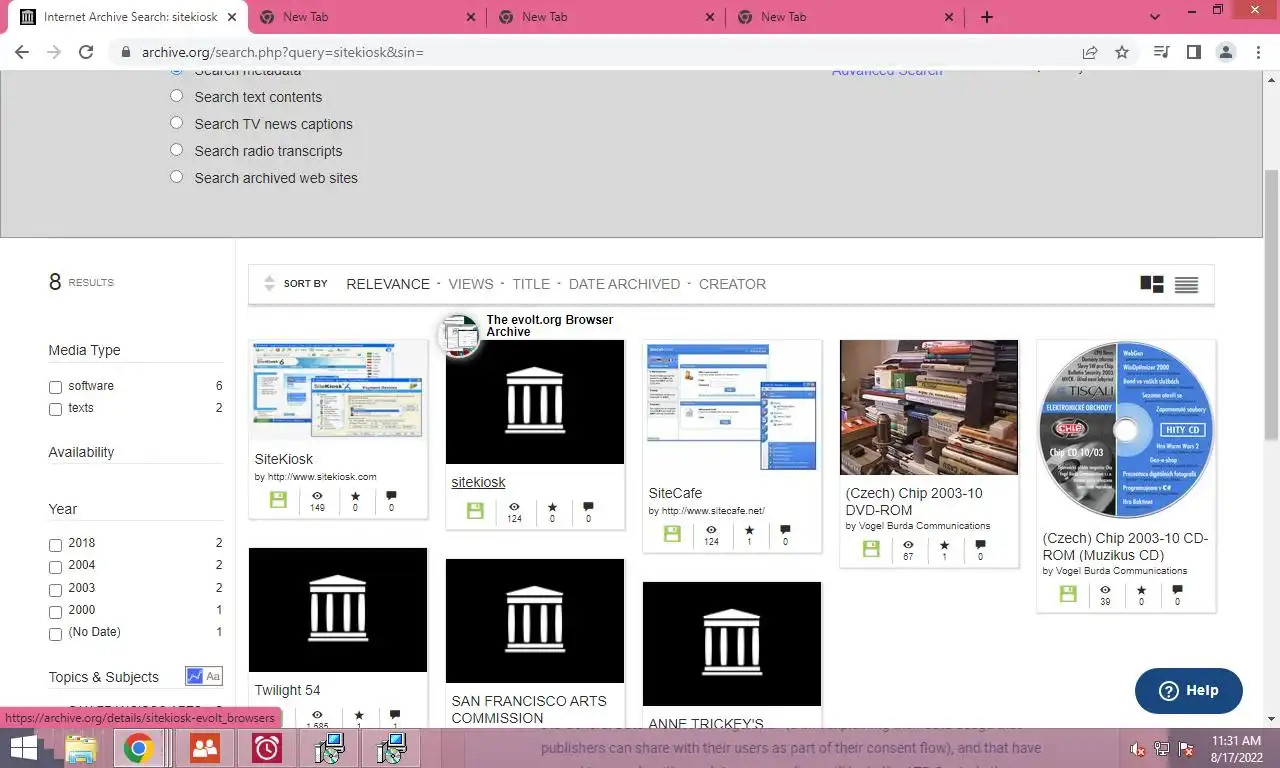This screenshot has width=1280, height=768.
Task: Click software icon on SiteCafe card
Action: click(672, 534)
